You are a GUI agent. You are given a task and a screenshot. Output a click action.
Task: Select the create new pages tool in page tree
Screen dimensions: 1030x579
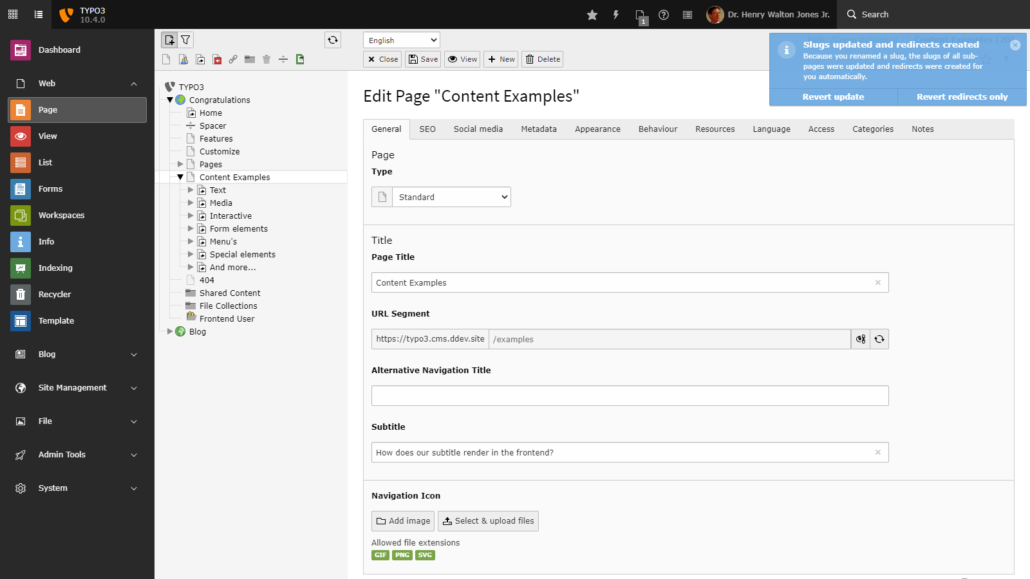point(169,39)
